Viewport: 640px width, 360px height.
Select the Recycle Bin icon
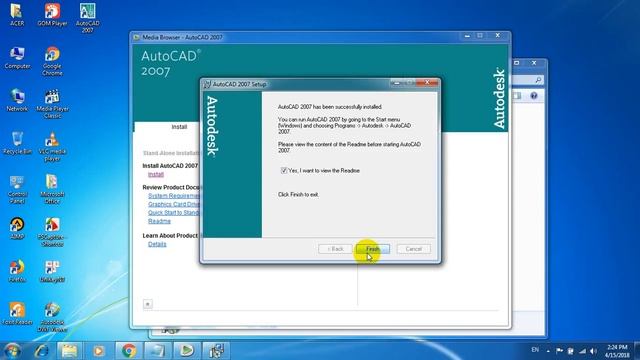17,143
